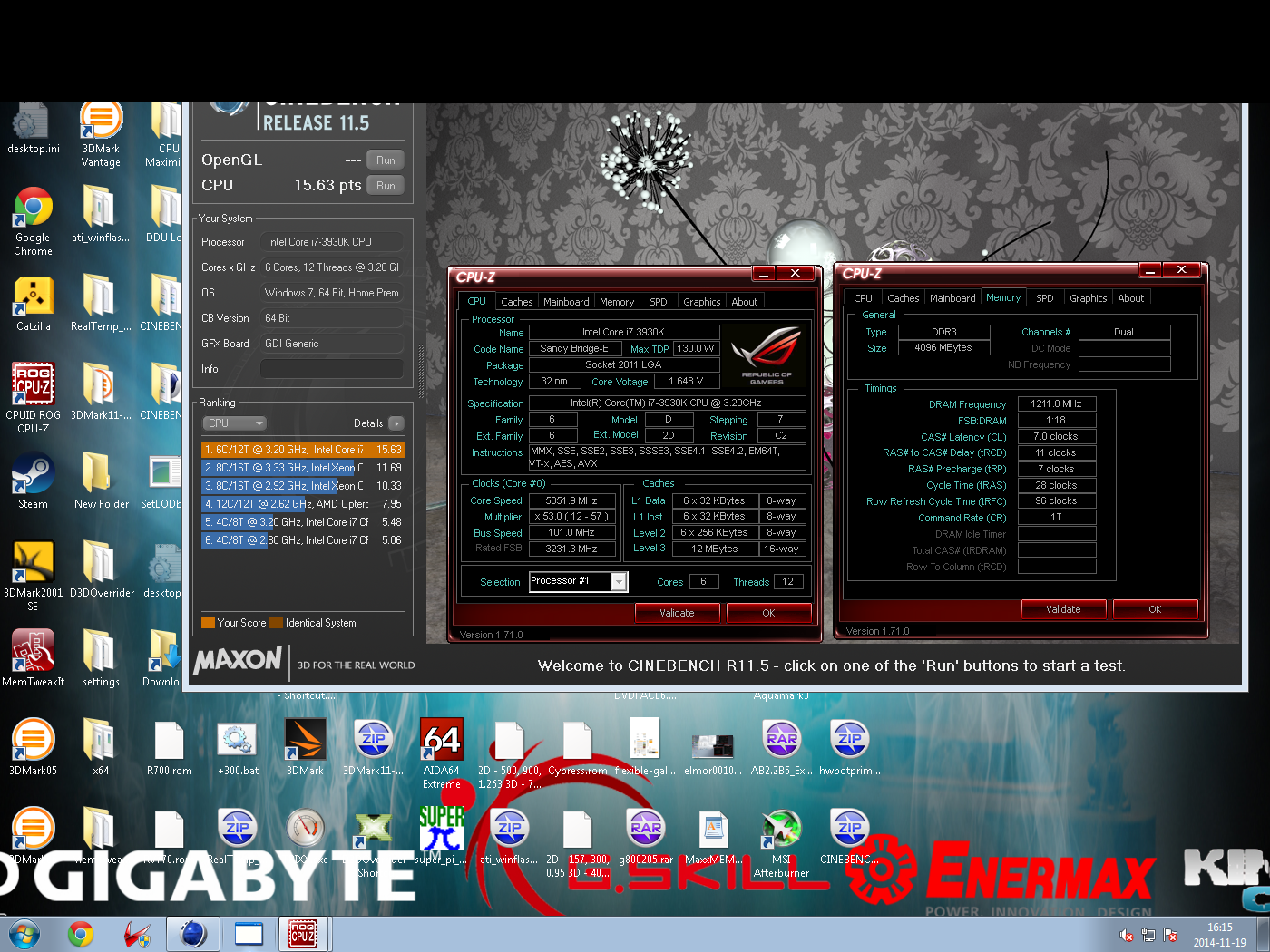Switch to Memory tab in left CPU-Z
The image size is (1270, 952).
click(617, 302)
